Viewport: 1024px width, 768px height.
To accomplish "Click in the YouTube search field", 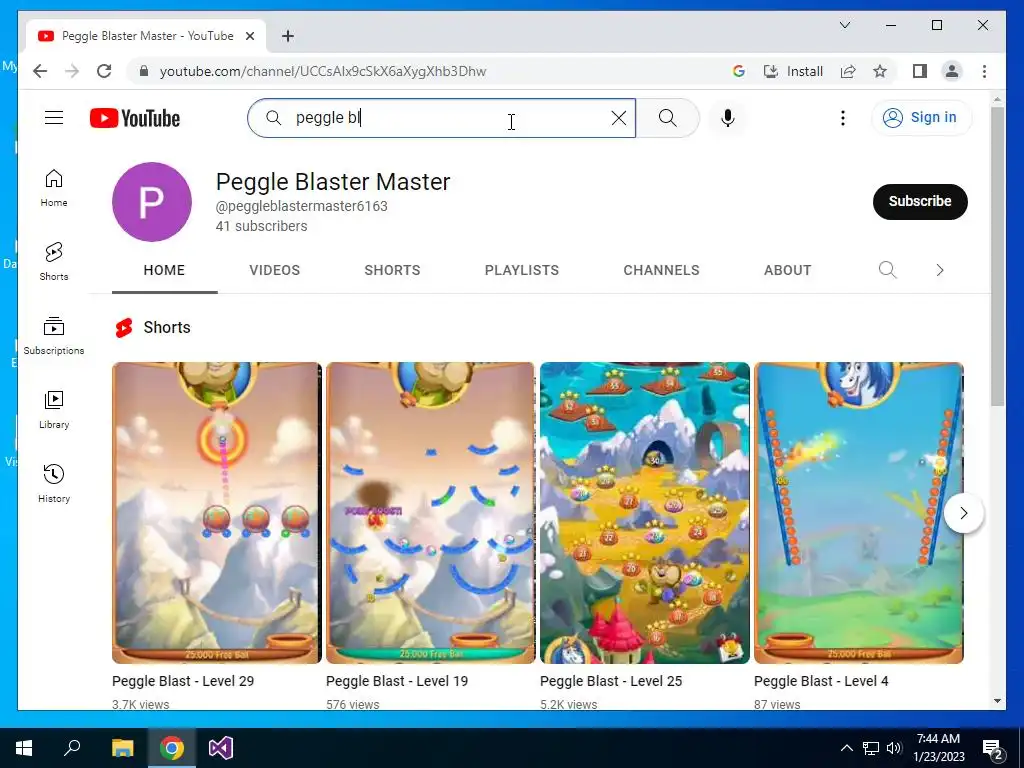I will [x=441, y=118].
